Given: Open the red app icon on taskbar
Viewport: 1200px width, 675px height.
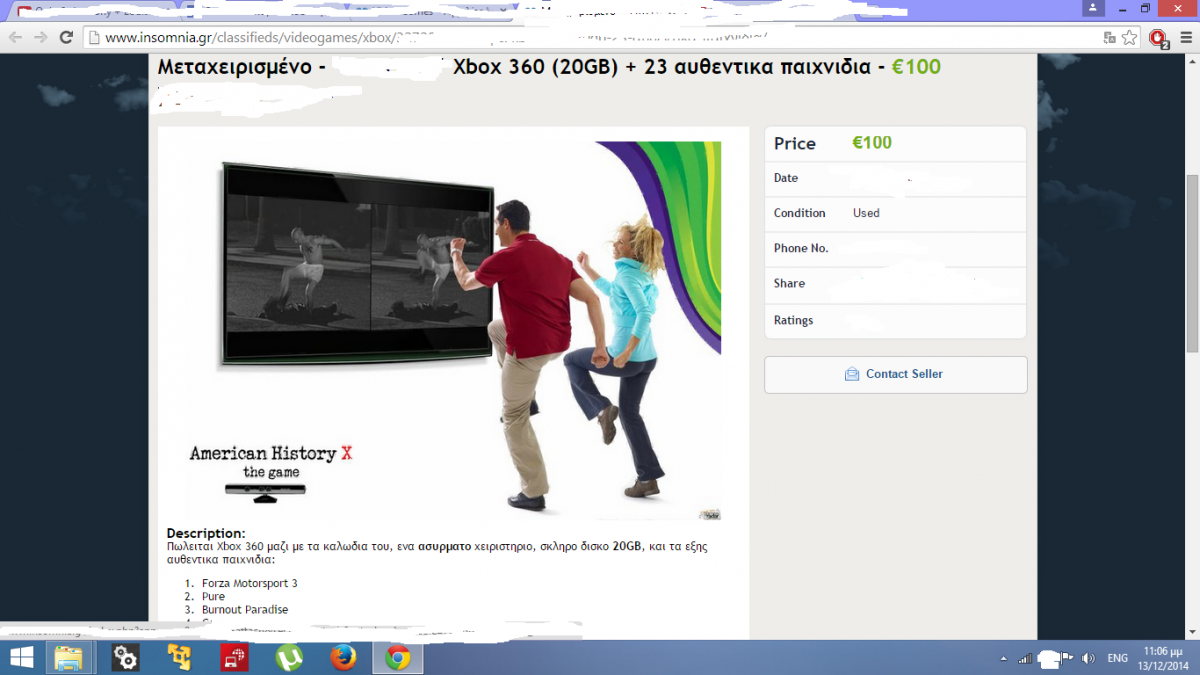Looking at the screenshot, I should coord(235,658).
